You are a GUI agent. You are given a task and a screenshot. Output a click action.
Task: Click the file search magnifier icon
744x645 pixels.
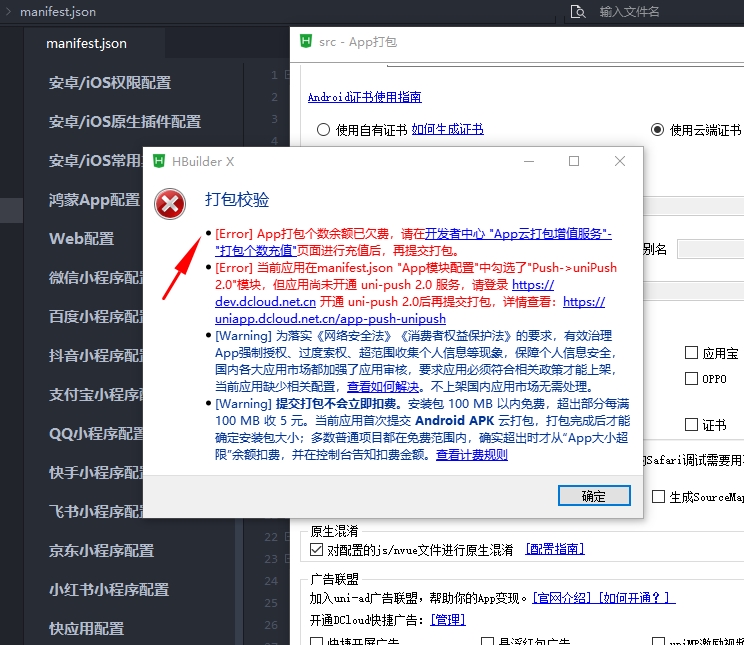click(577, 11)
